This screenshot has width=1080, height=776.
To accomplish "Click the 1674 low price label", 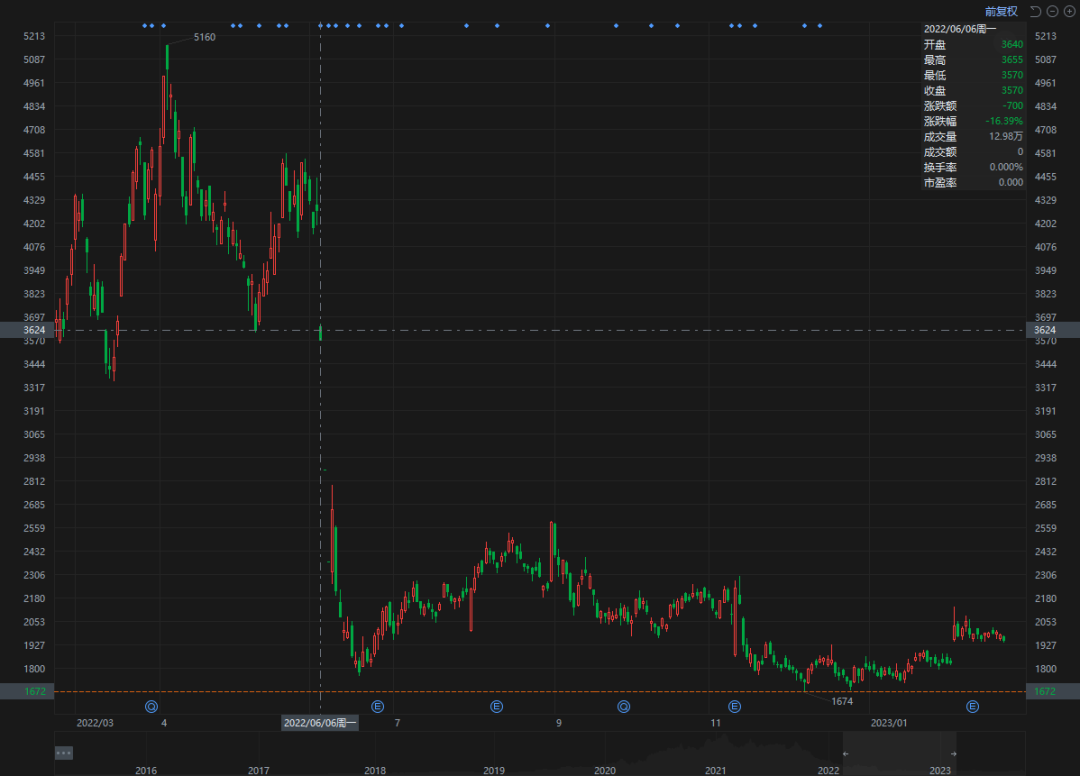I will pyautogui.click(x=842, y=701).
